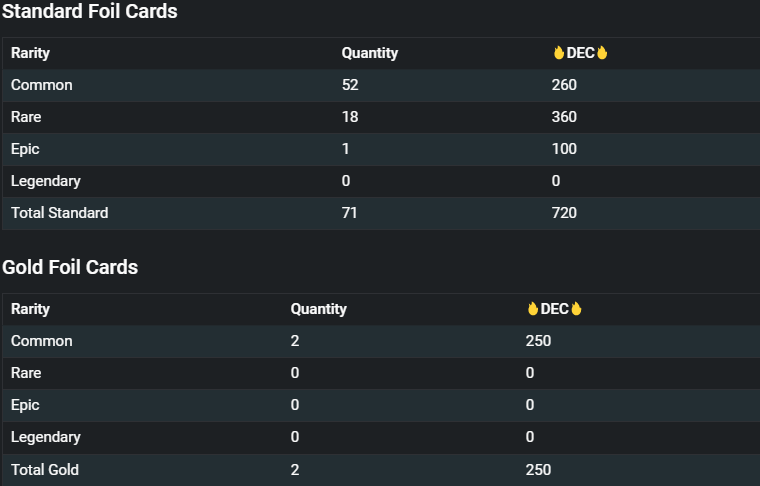Select the Legendary label in the Standard Foil table
Viewport: 760px width, 486px height.
tap(46, 181)
